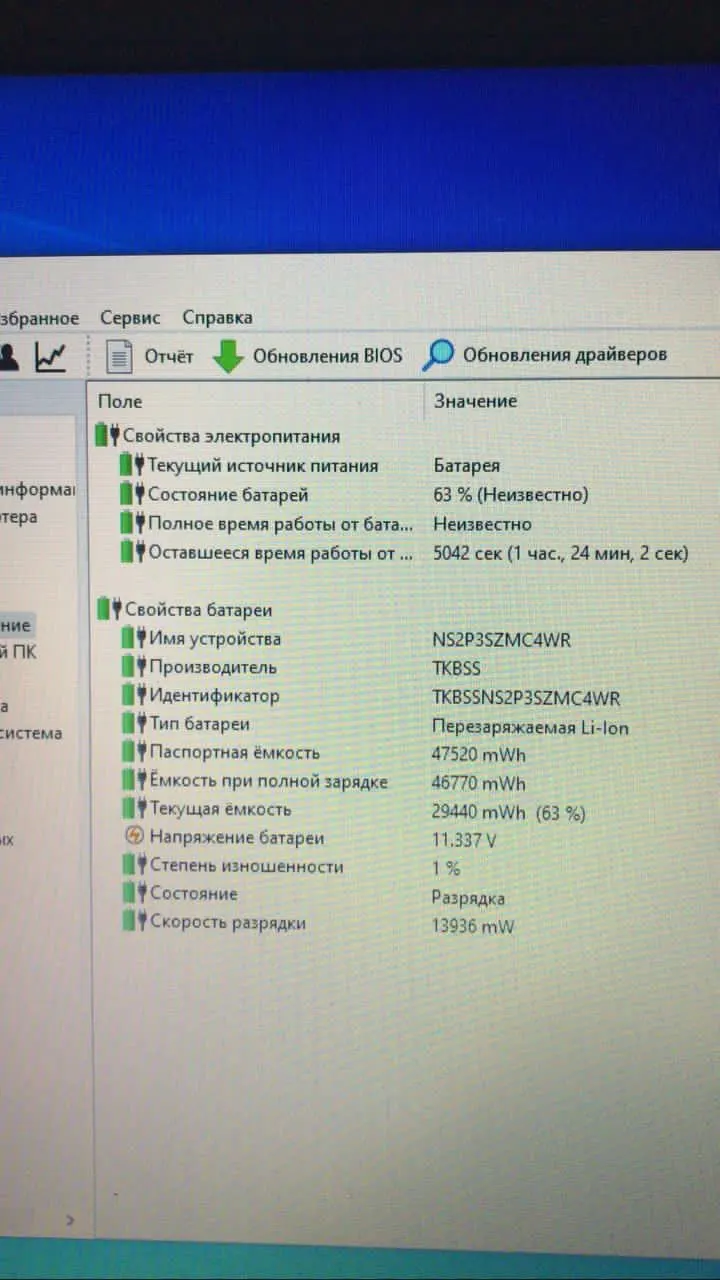Click the value 46770 mWh
The image size is (720, 1280).
[479, 784]
